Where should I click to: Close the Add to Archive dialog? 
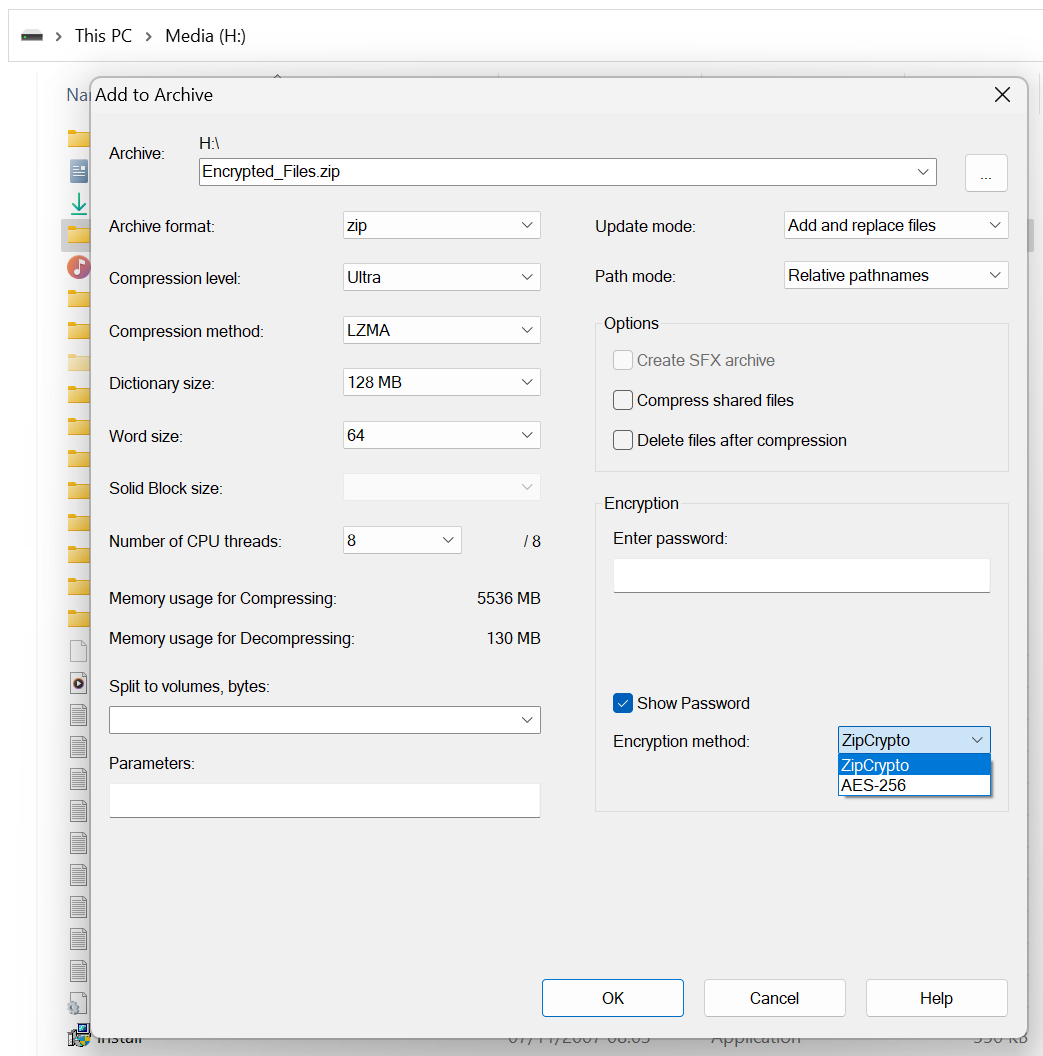1002,95
